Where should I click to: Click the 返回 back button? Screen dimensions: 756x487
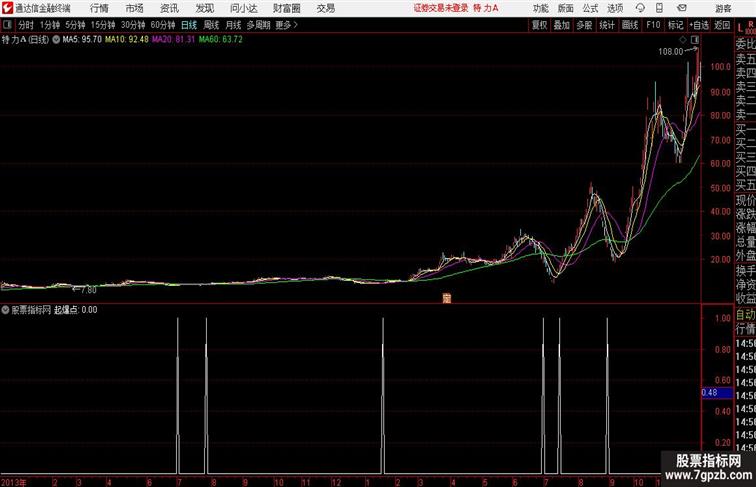pos(722,25)
